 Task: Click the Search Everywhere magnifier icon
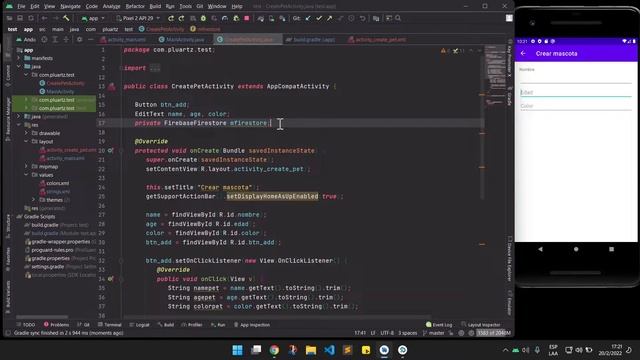(398, 18)
